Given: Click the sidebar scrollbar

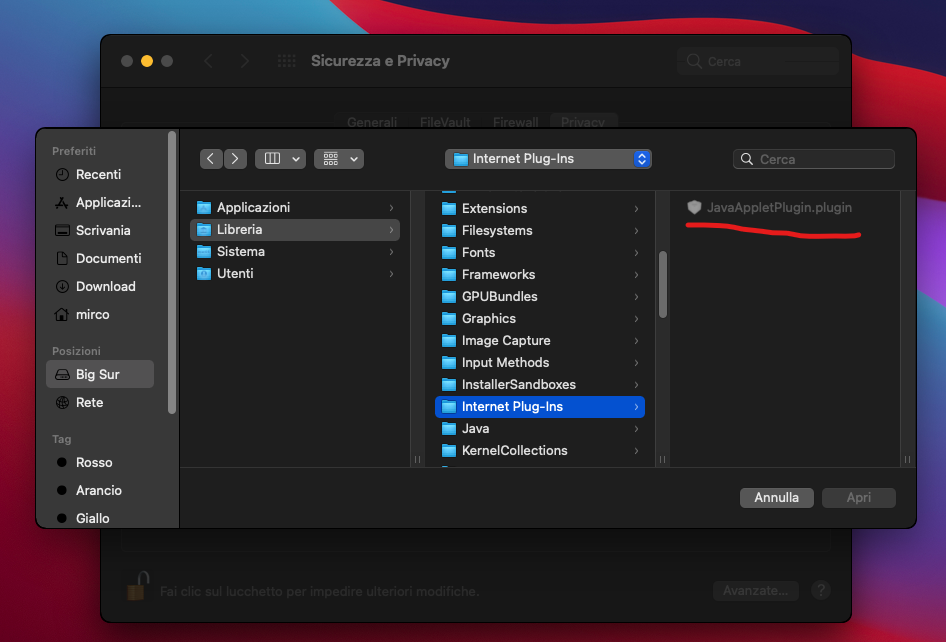Looking at the screenshot, I should pyautogui.click(x=172, y=272).
